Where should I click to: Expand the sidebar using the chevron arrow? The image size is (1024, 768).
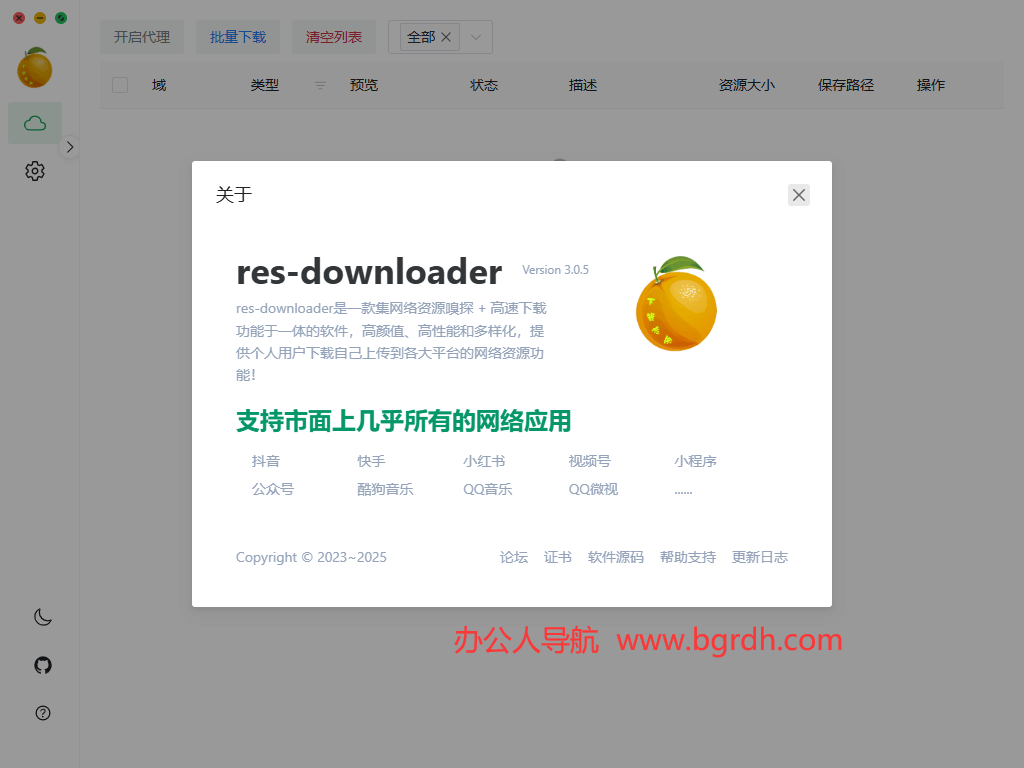69,146
